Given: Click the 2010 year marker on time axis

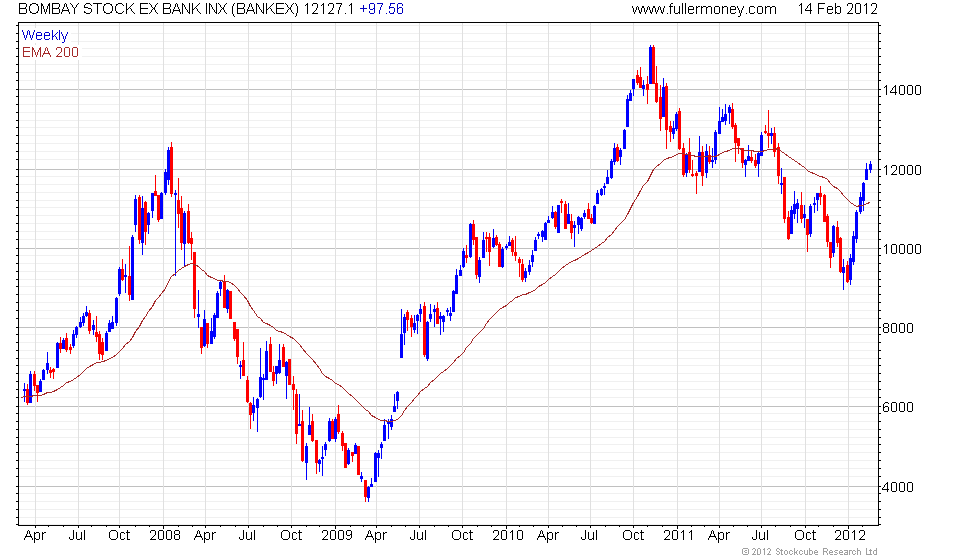Looking at the screenshot, I should tap(508, 535).
